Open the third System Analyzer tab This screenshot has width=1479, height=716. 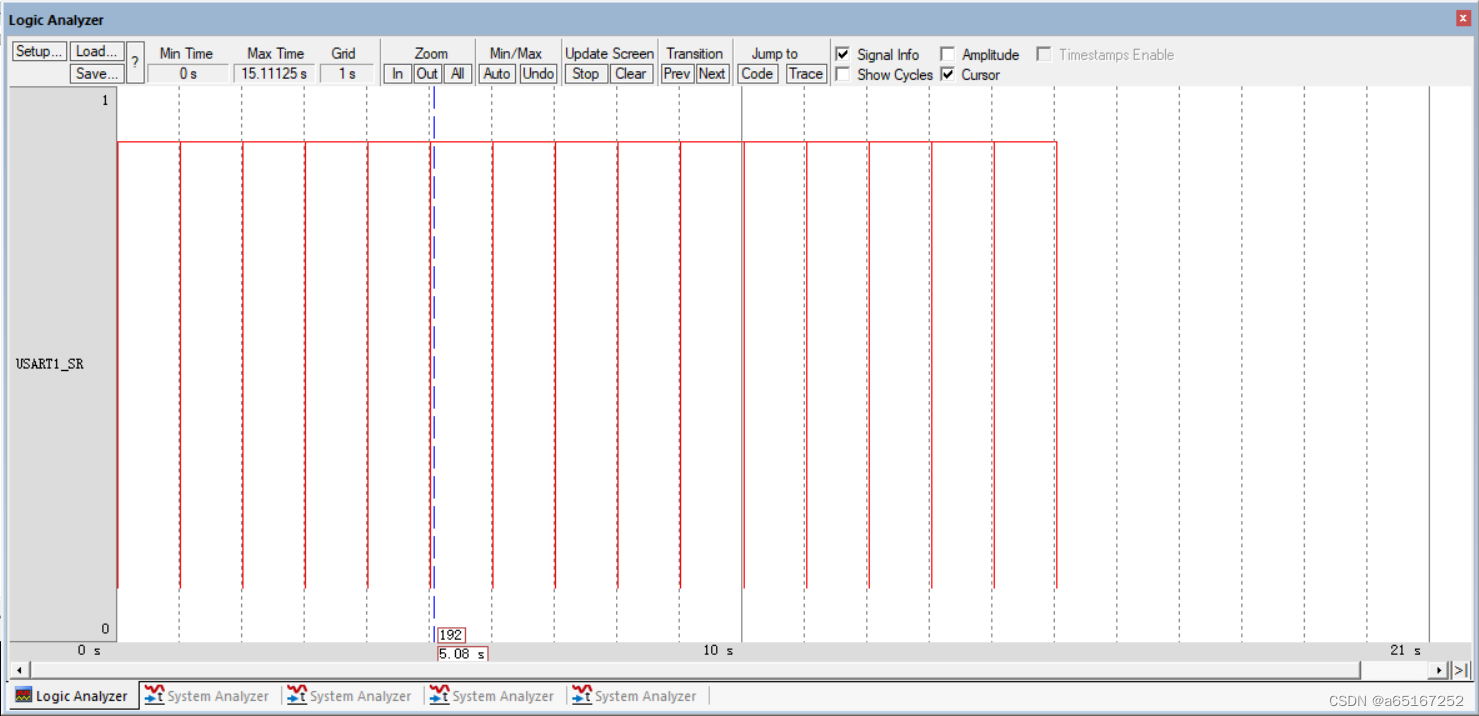492,696
